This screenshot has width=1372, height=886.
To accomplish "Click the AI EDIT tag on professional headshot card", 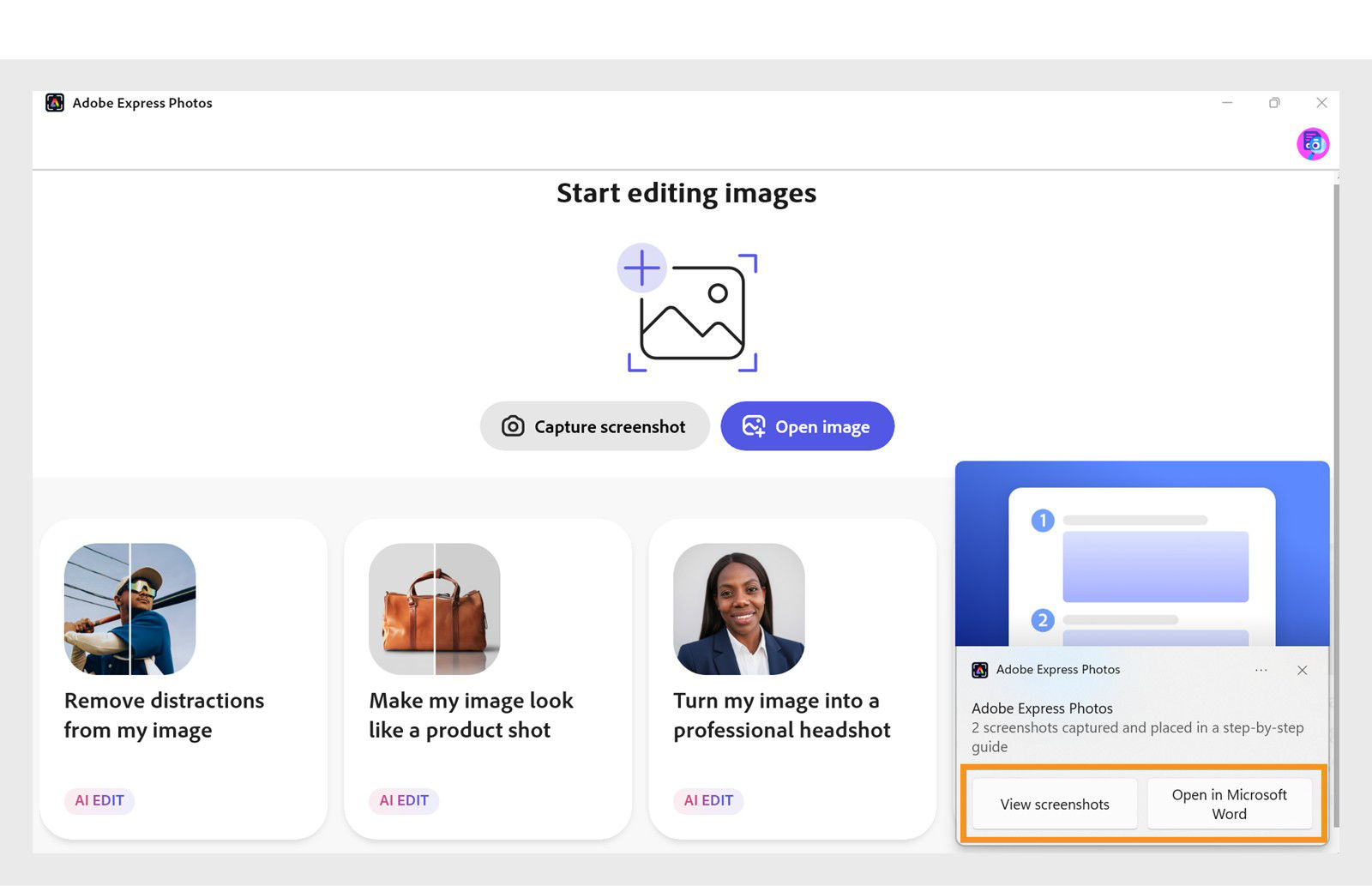I will pyautogui.click(x=708, y=800).
